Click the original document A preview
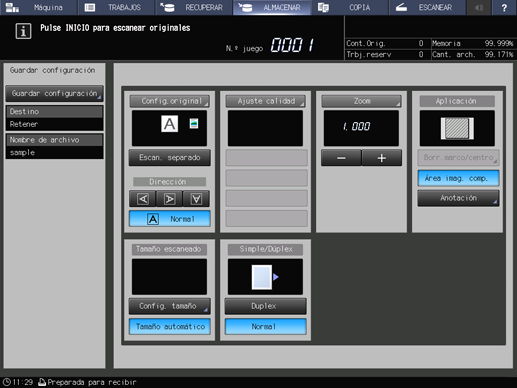Viewport: 517px width, 388px height. (x=170, y=124)
